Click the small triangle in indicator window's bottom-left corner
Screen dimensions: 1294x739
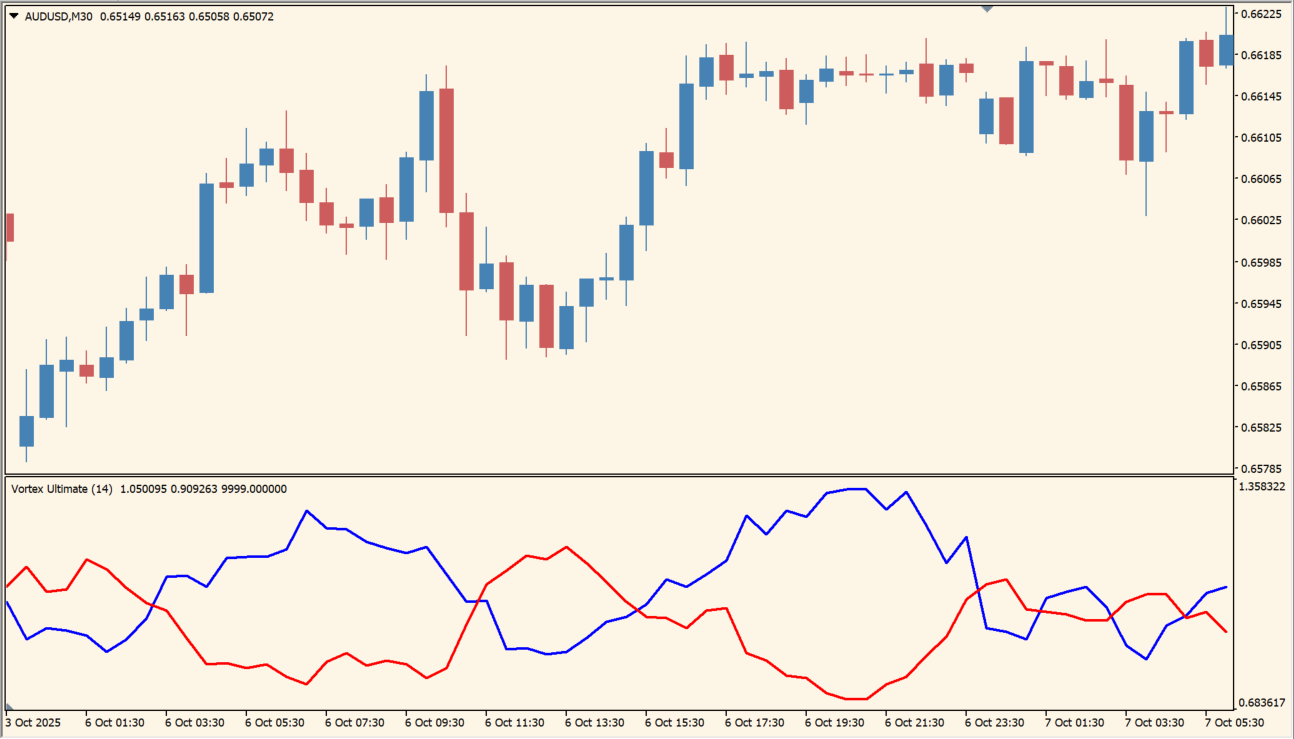[10, 706]
